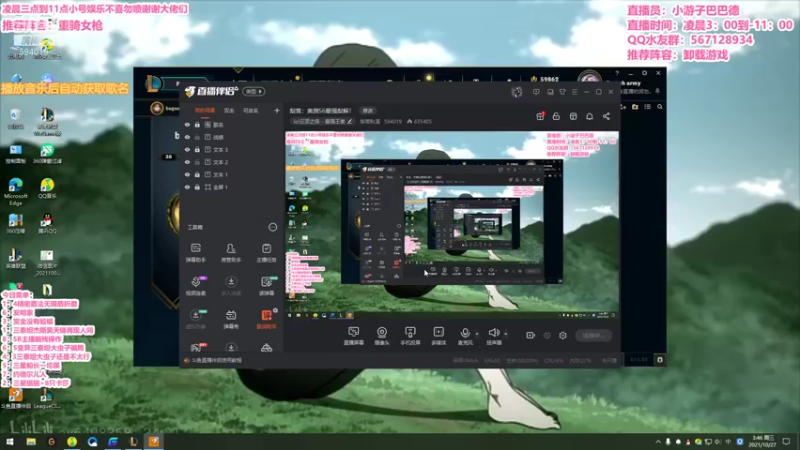Open the 弹幕助手 tool
The width and height of the screenshot is (800, 450).
(195, 253)
